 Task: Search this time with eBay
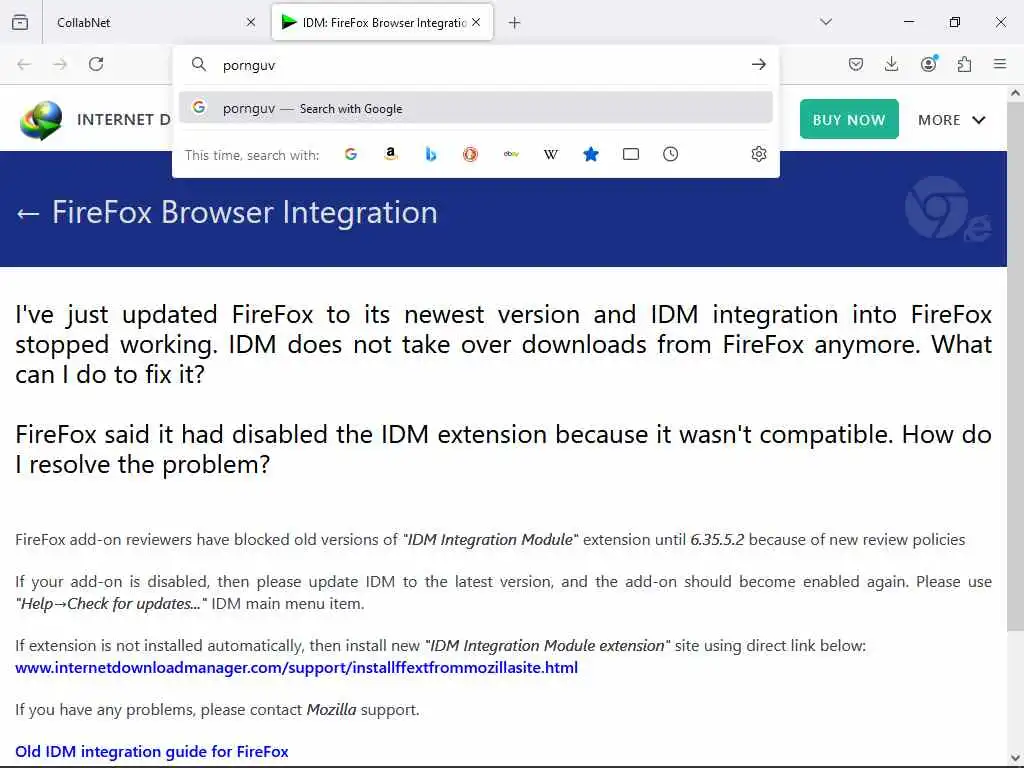pos(511,154)
